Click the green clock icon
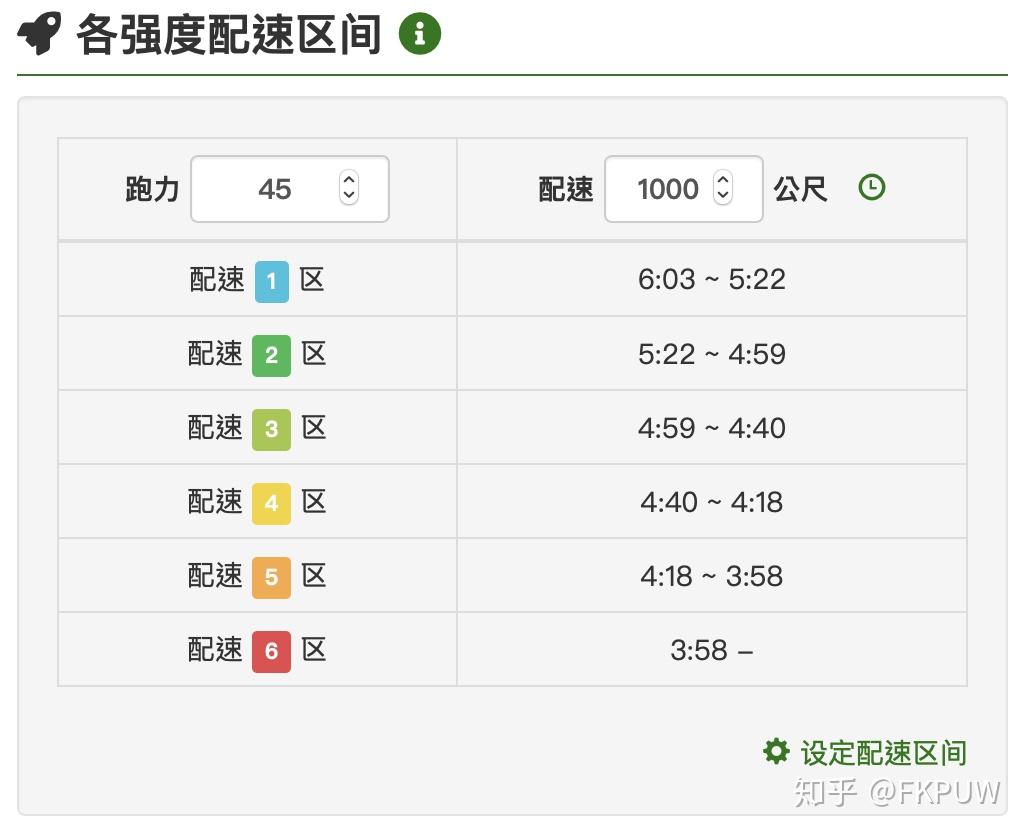The height and width of the screenshot is (836, 1026). [872, 188]
